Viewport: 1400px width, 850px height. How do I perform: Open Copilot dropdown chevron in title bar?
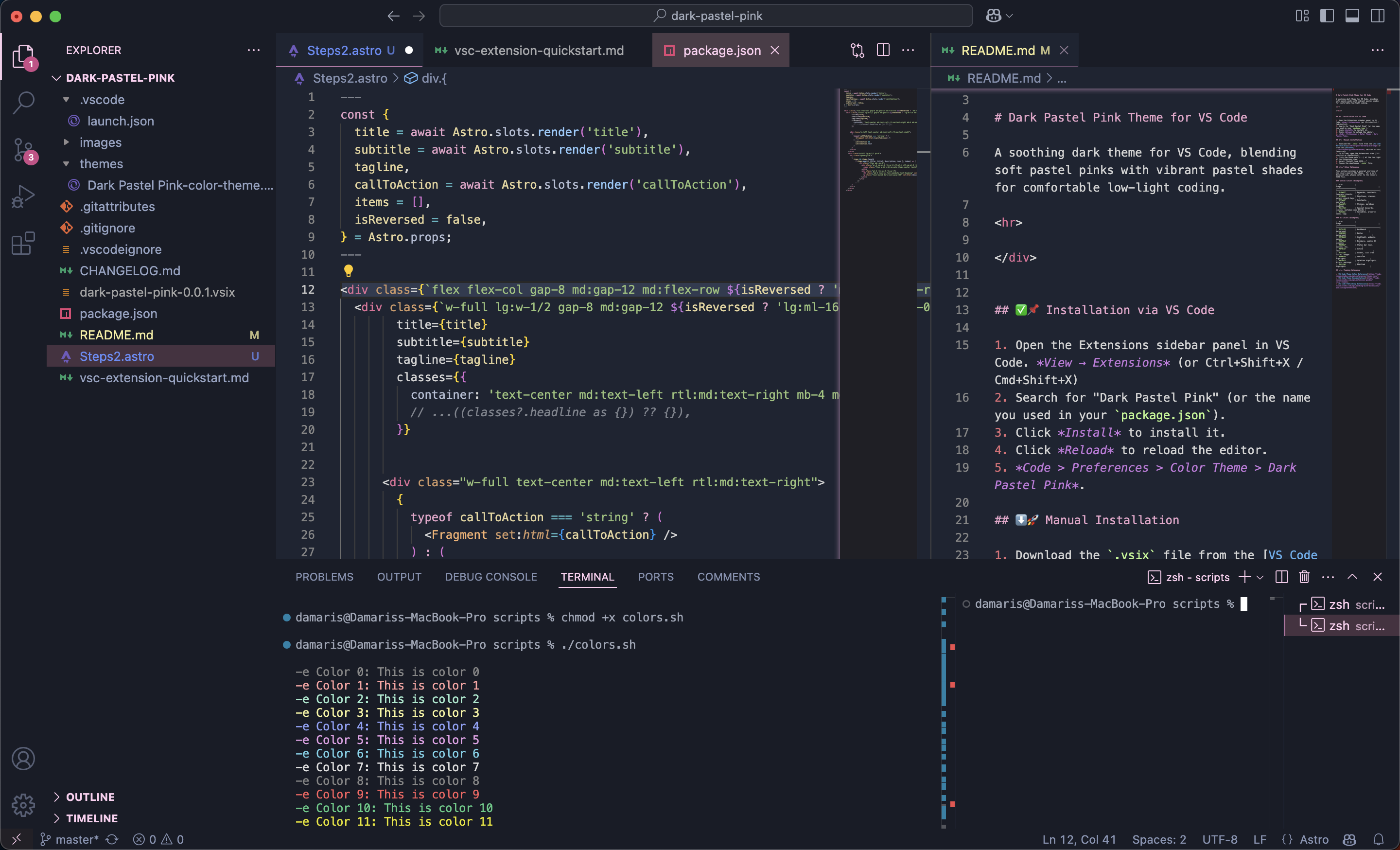tap(1010, 16)
